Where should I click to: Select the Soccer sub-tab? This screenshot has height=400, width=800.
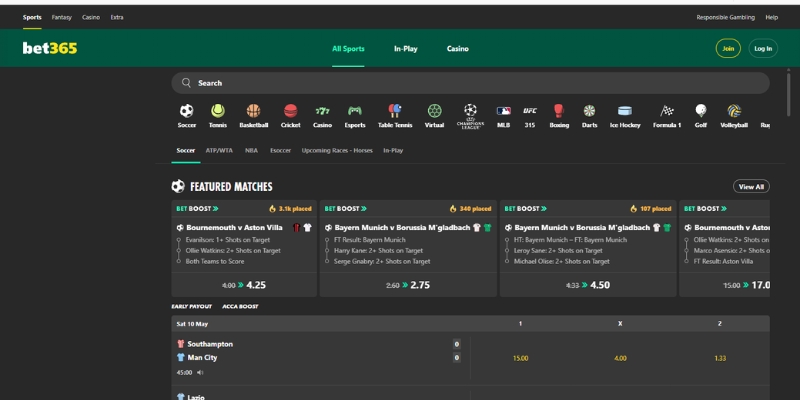(186, 151)
